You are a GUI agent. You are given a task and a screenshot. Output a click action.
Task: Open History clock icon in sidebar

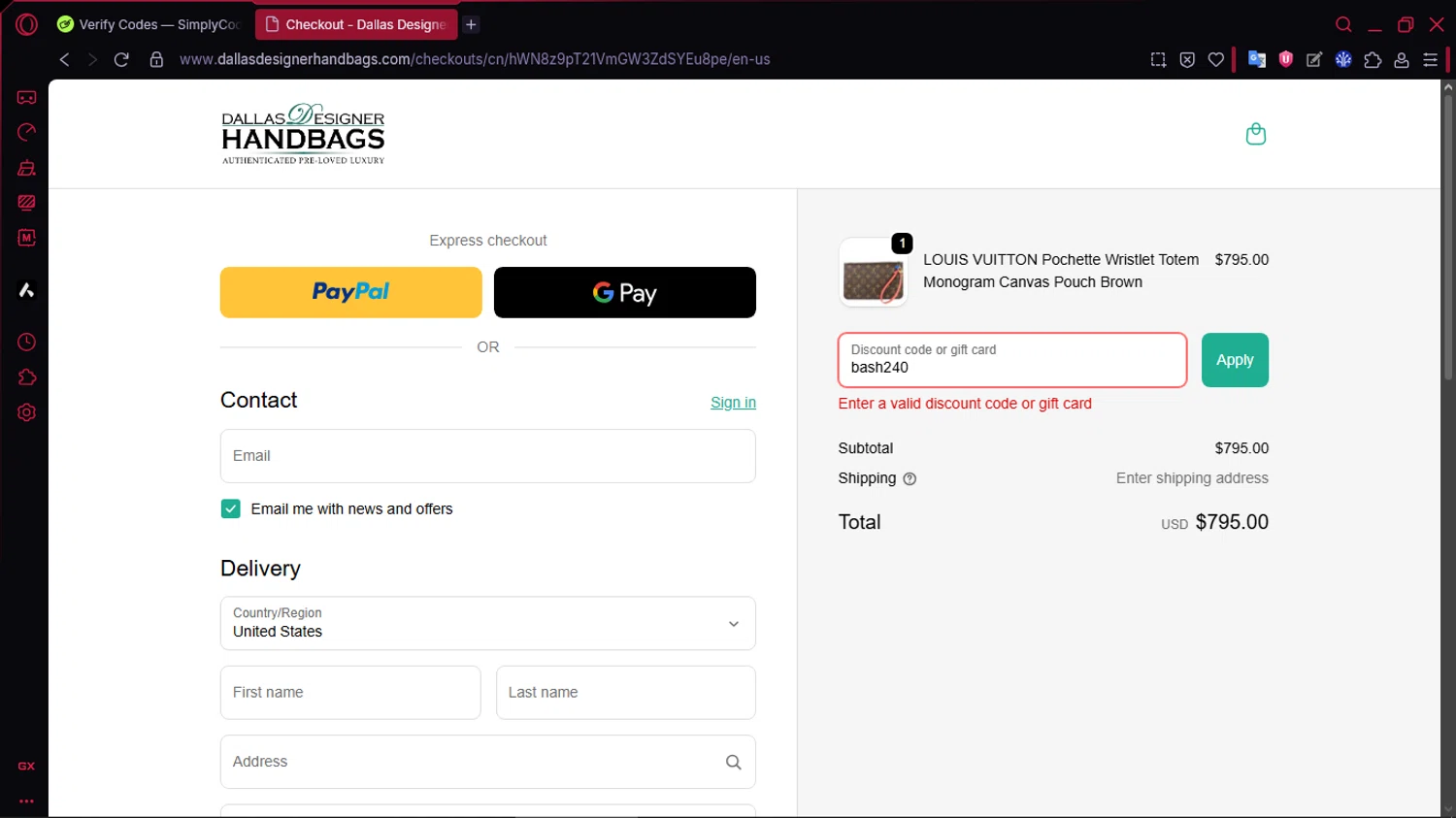pos(26,343)
